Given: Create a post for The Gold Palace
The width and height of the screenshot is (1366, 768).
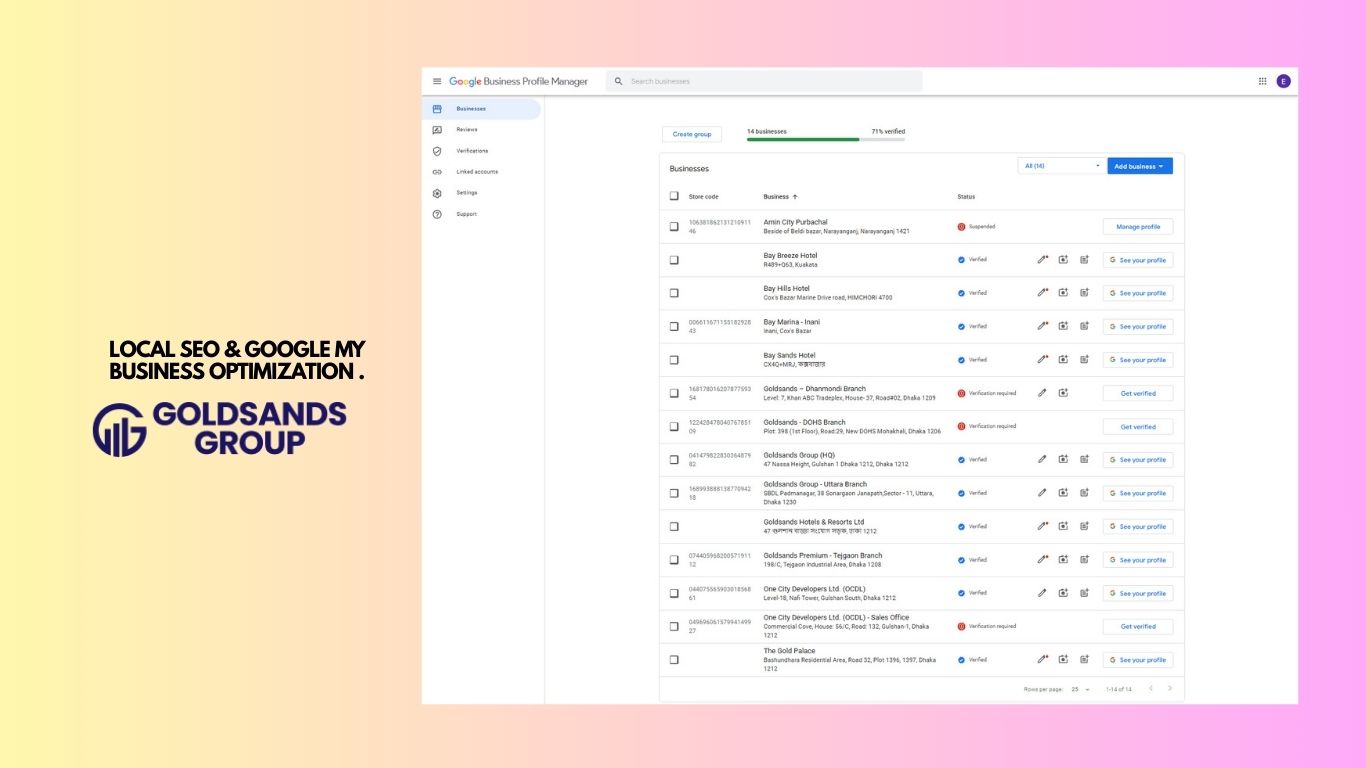Looking at the screenshot, I should tap(1084, 660).
